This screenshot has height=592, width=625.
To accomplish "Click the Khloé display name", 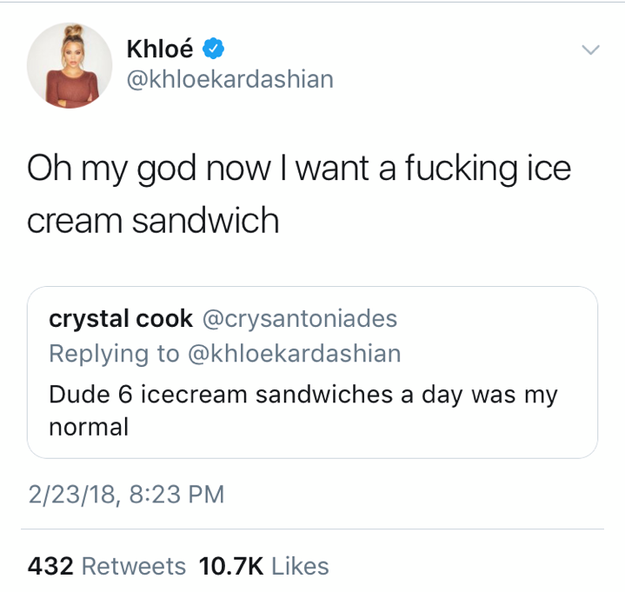I will 160,49.
